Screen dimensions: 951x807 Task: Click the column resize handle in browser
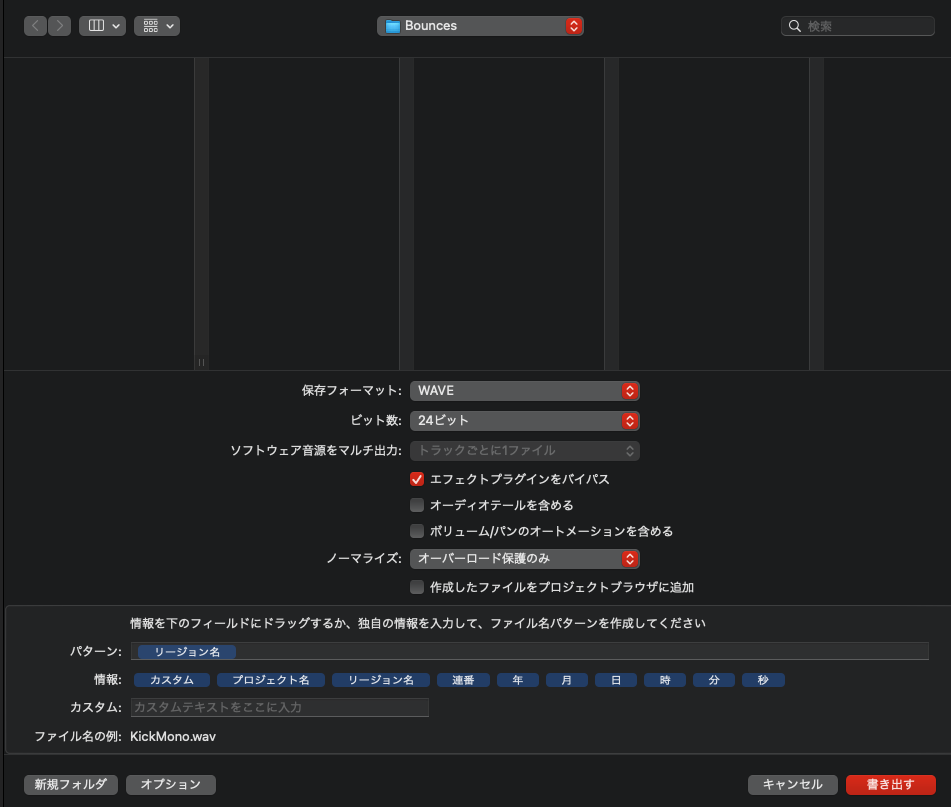pyautogui.click(x=201, y=362)
